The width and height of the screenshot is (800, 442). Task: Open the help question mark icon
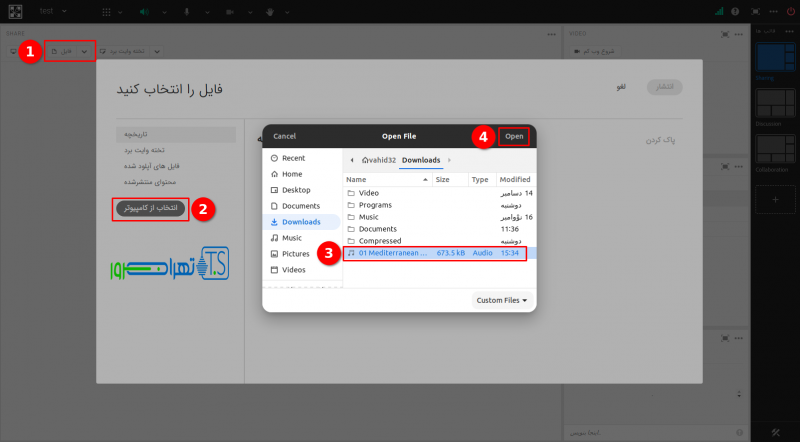[735, 11]
